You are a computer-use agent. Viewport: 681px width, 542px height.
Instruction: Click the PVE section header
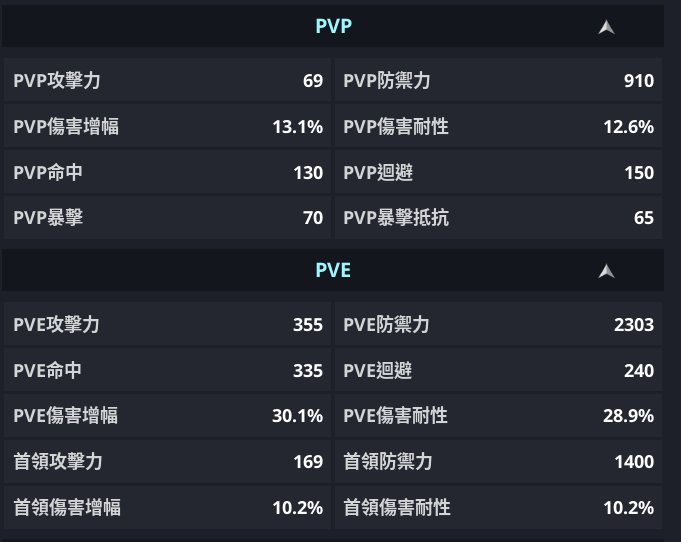click(x=333, y=271)
